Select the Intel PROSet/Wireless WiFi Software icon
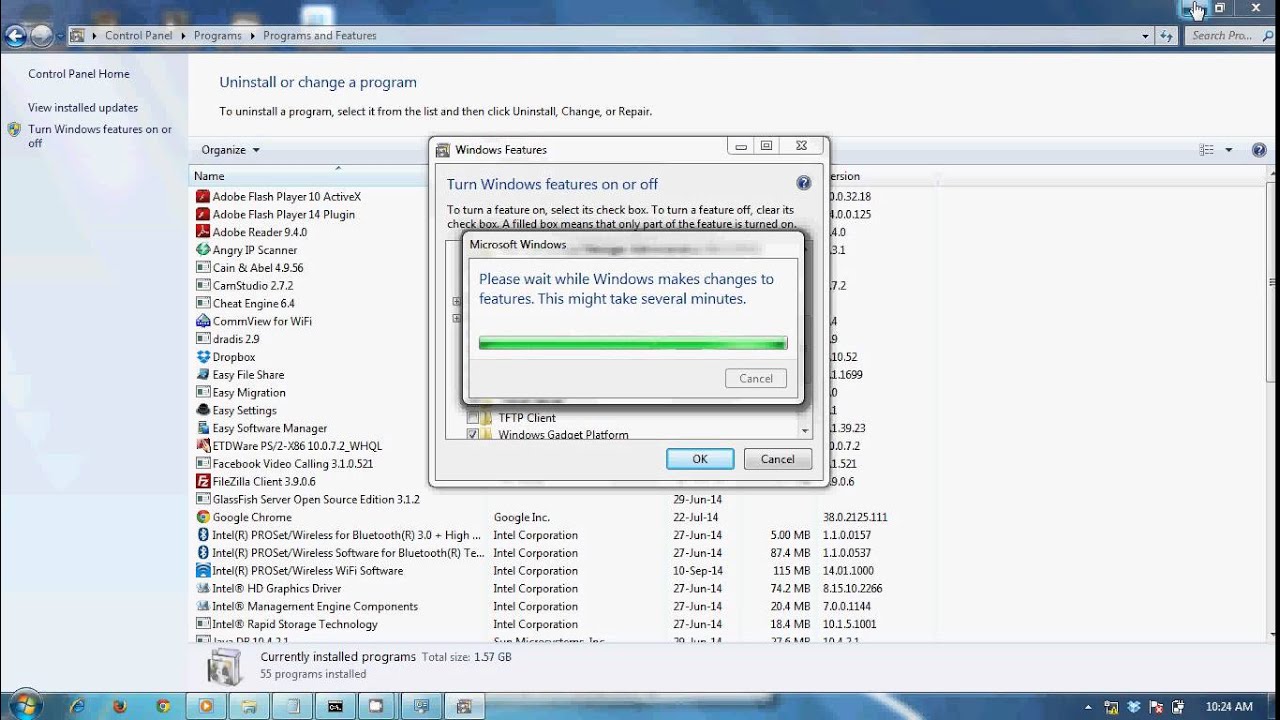This screenshot has width=1280, height=720. pos(203,571)
